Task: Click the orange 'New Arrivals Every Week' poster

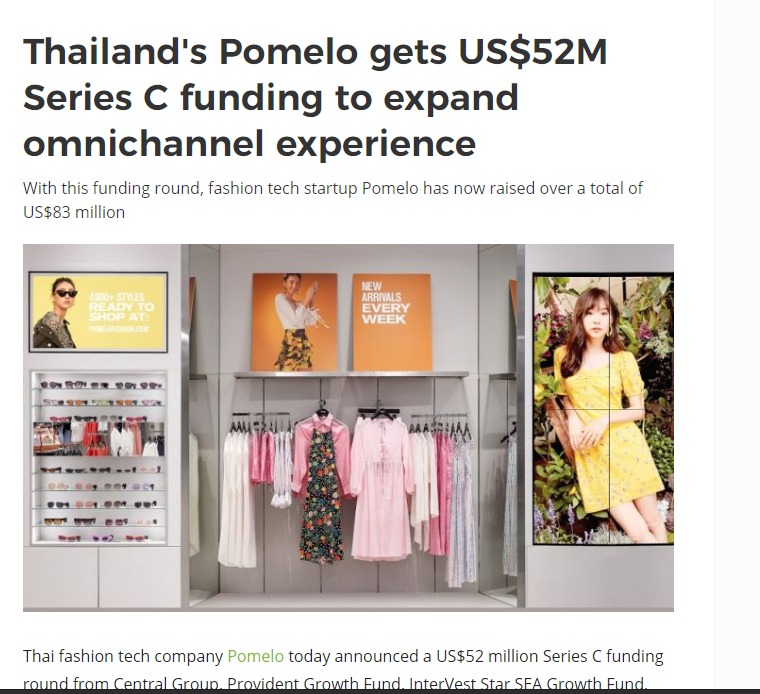Action: coord(392,322)
